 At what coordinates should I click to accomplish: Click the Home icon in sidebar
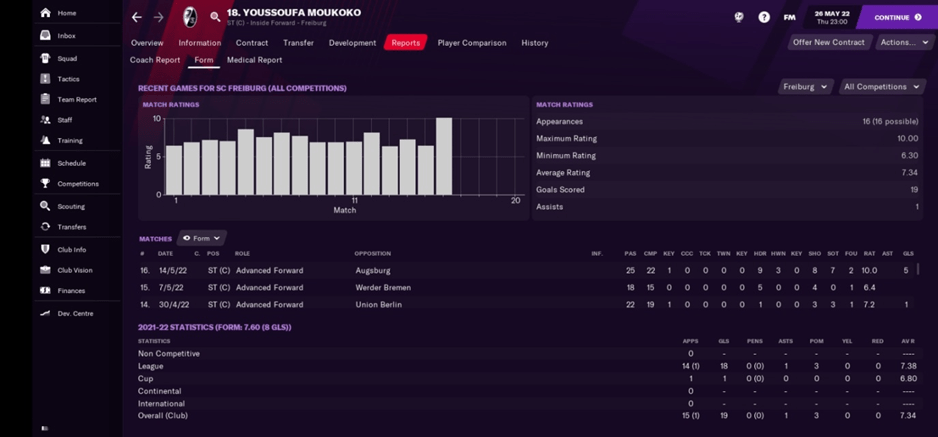pos(45,13)
